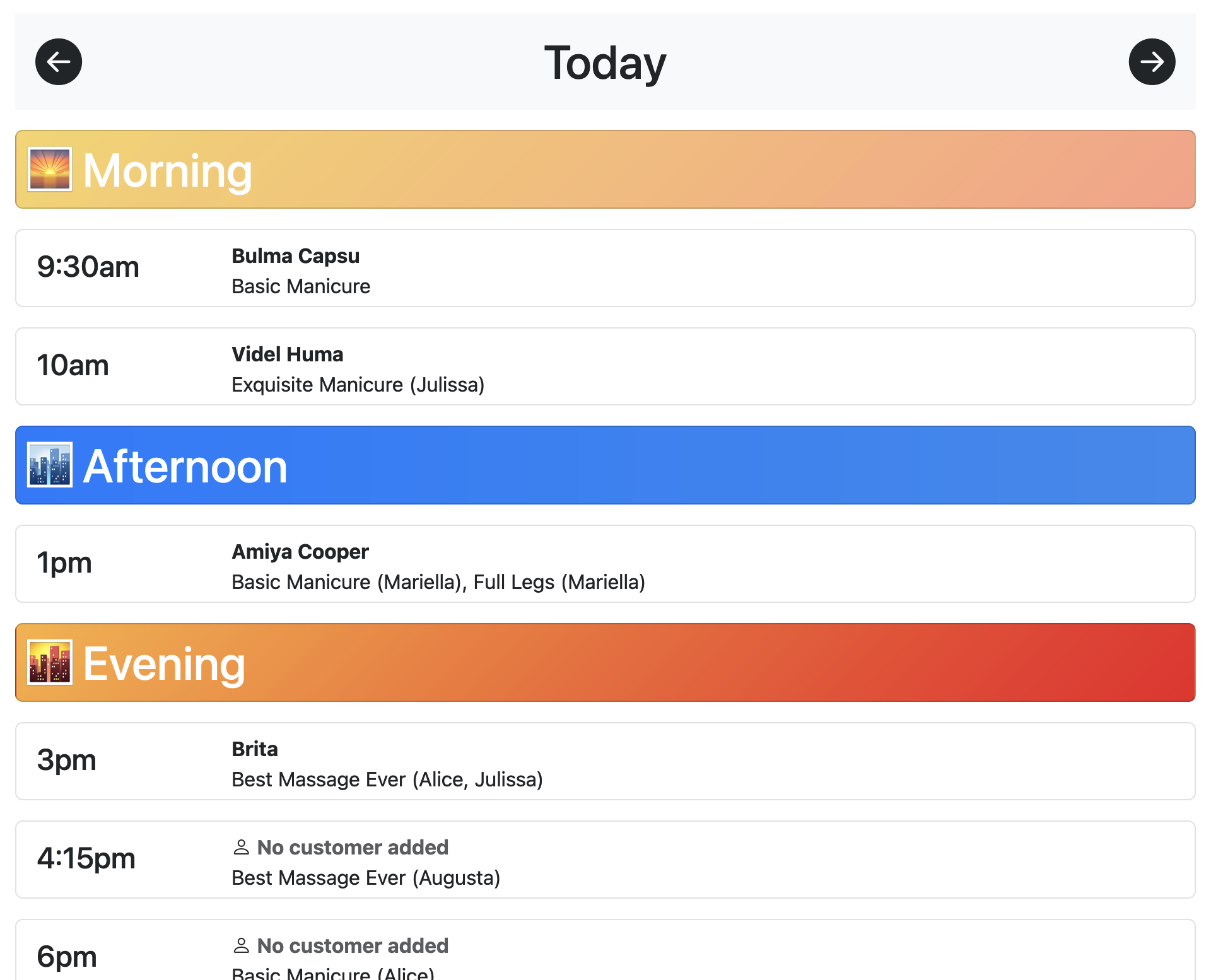The image size is (1211, 980).
Task: Open Bulma Capsu's 9:30am appointment
Action: pos(605,269)
